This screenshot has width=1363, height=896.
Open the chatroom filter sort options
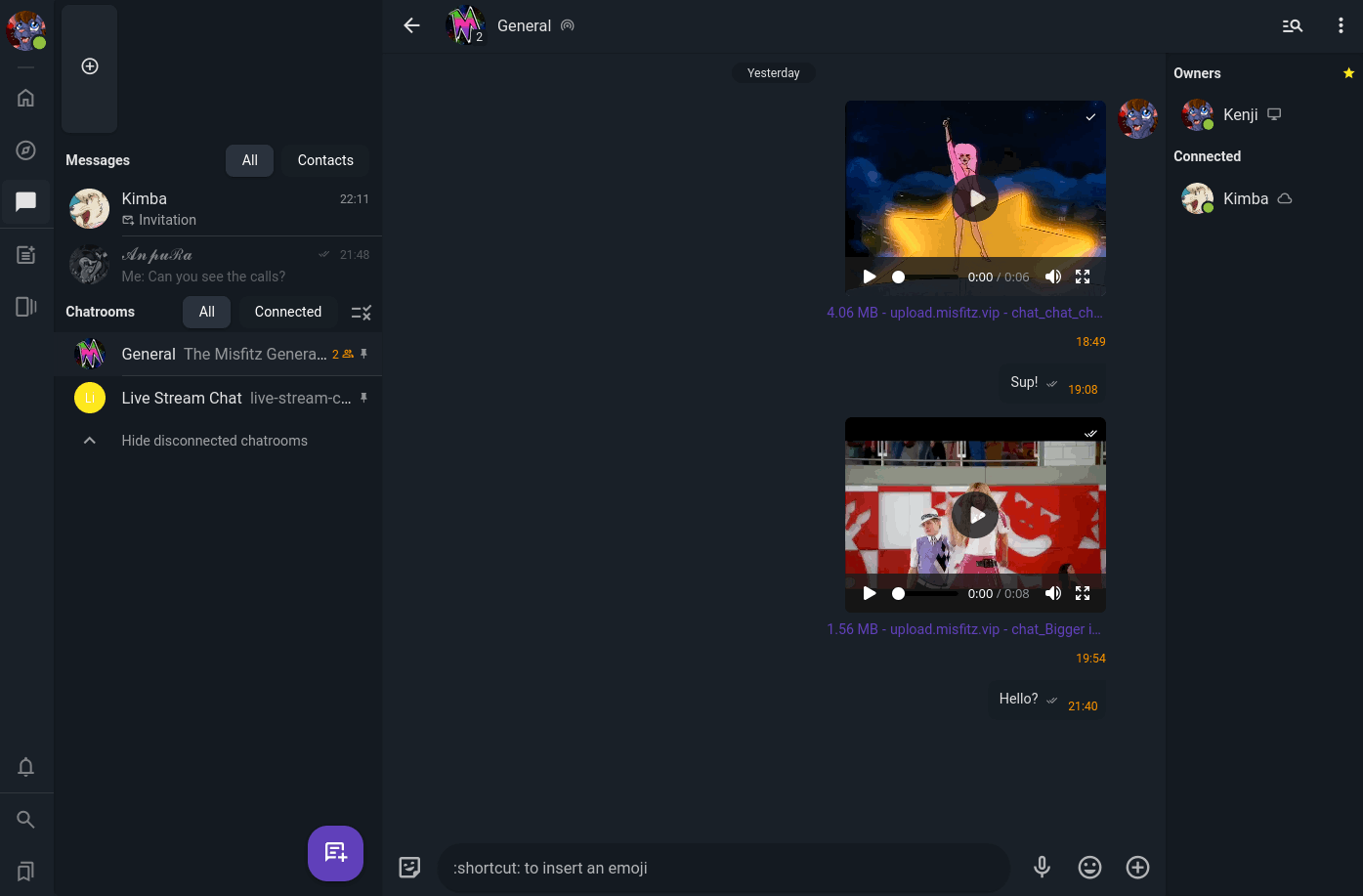click(361, 312)
